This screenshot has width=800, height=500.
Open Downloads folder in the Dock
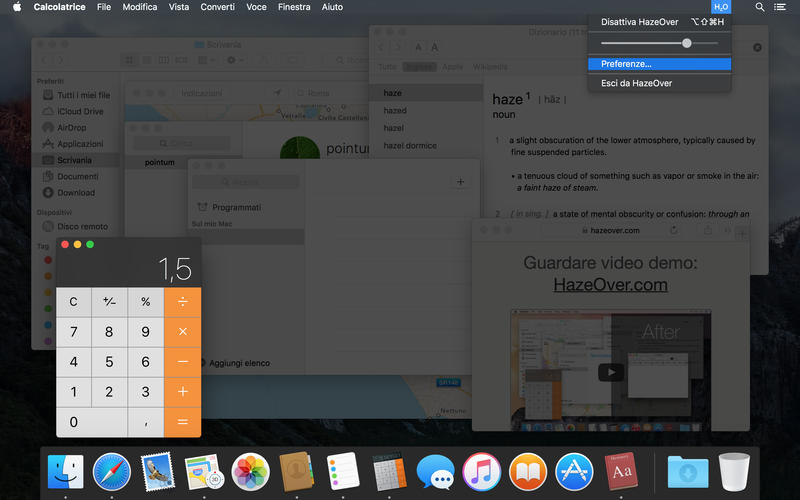[x=688, y=472]
